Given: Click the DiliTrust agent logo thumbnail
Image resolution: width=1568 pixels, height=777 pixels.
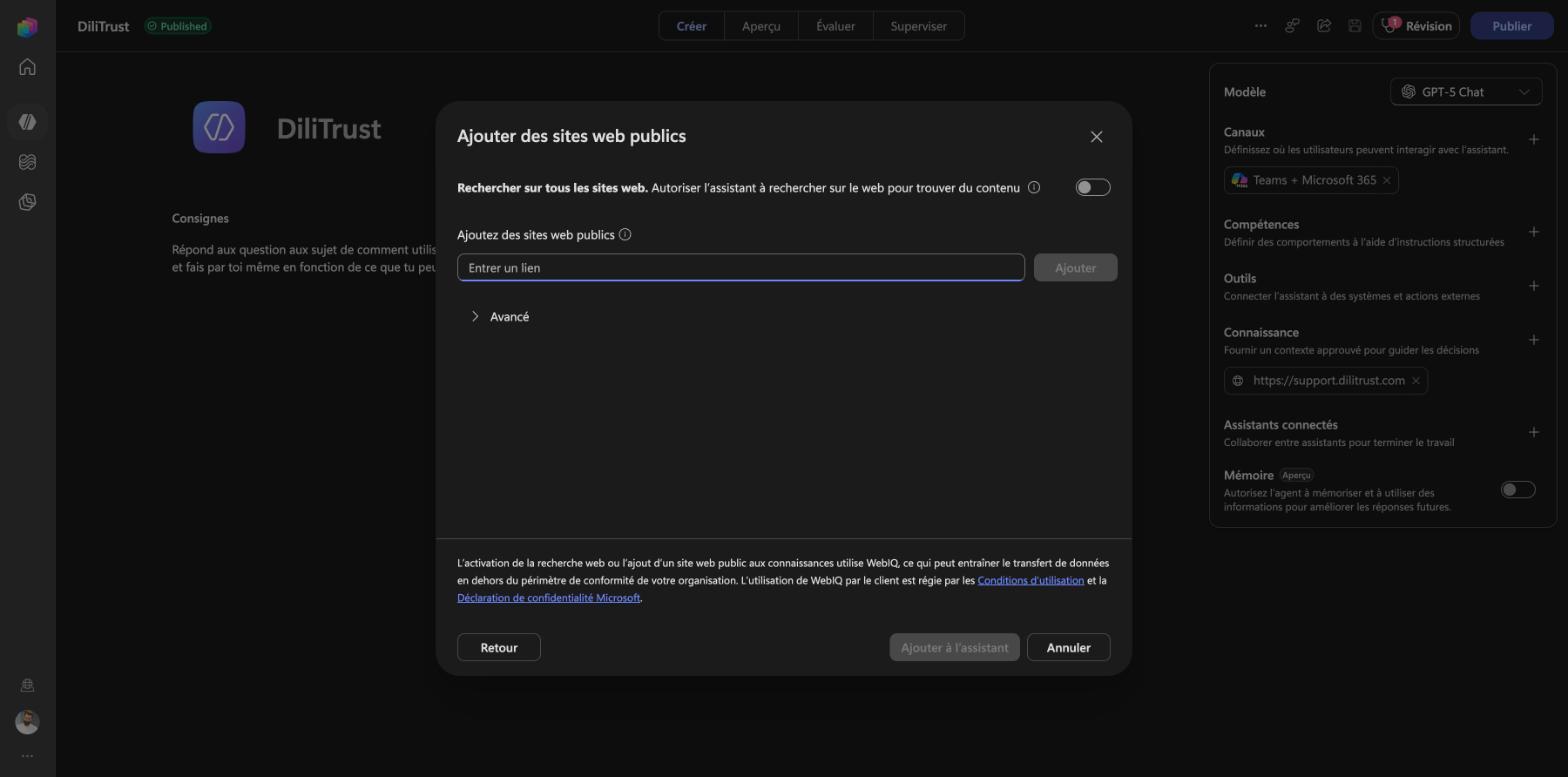Looking at the screenshot, I should 219,127.
